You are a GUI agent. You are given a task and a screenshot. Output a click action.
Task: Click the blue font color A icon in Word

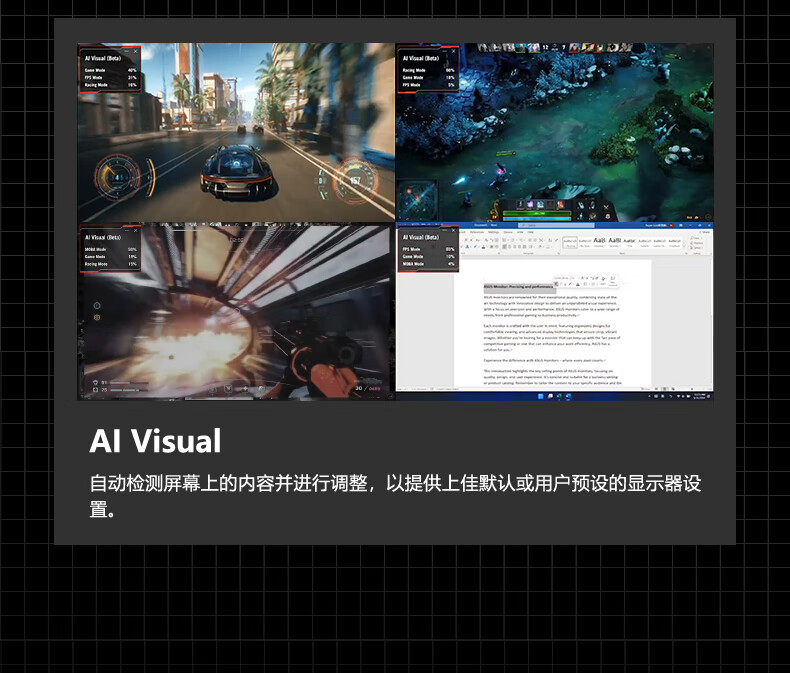pyautogui.click(x=468, y=247)
